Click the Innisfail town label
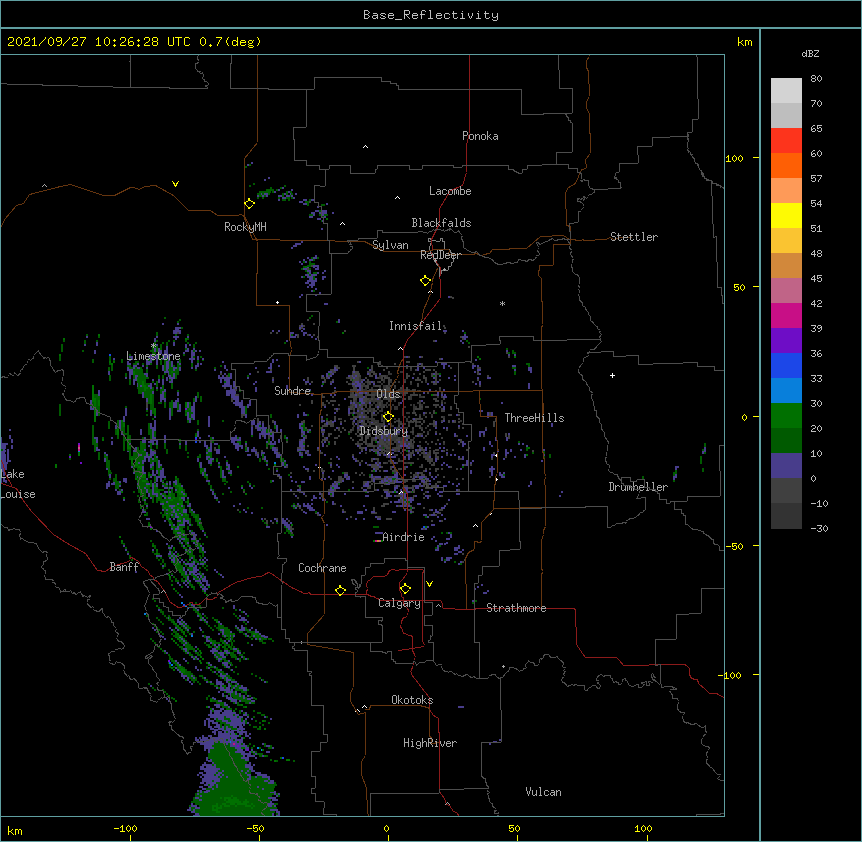 [416, 326]
